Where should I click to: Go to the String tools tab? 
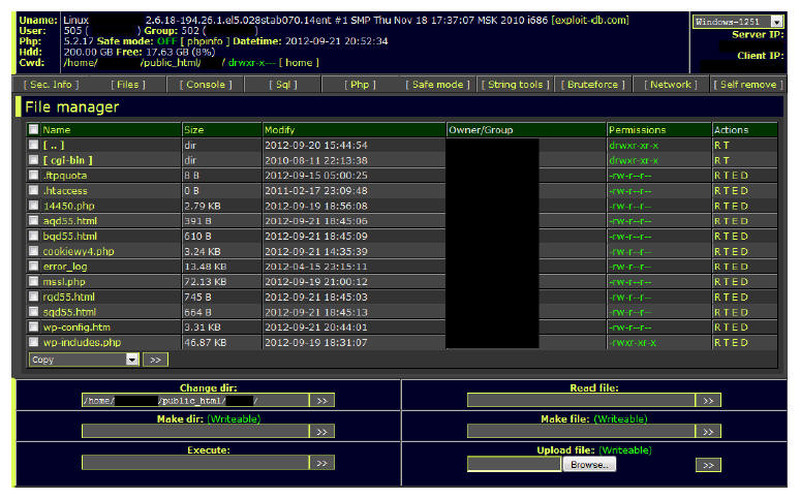[x=513, y=85]
